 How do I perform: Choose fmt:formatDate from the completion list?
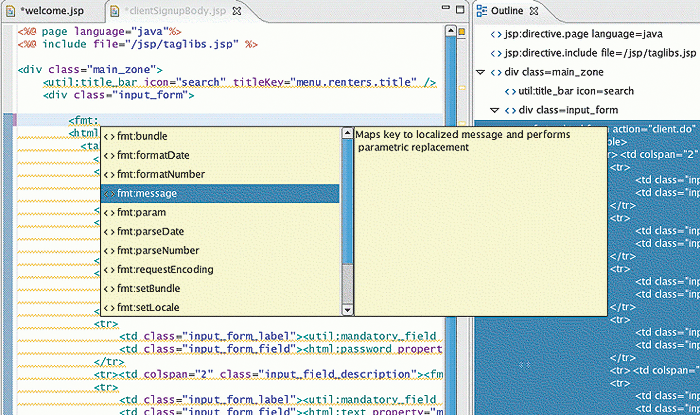(221, 155)
